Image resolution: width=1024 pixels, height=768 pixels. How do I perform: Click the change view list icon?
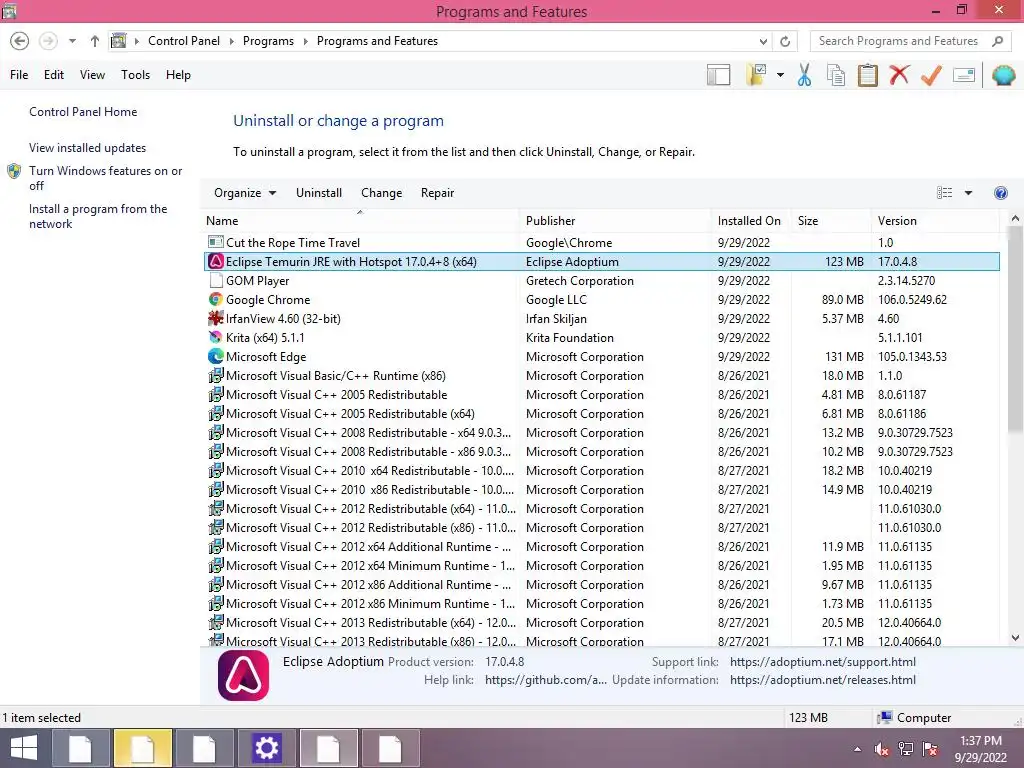point(944,193)
